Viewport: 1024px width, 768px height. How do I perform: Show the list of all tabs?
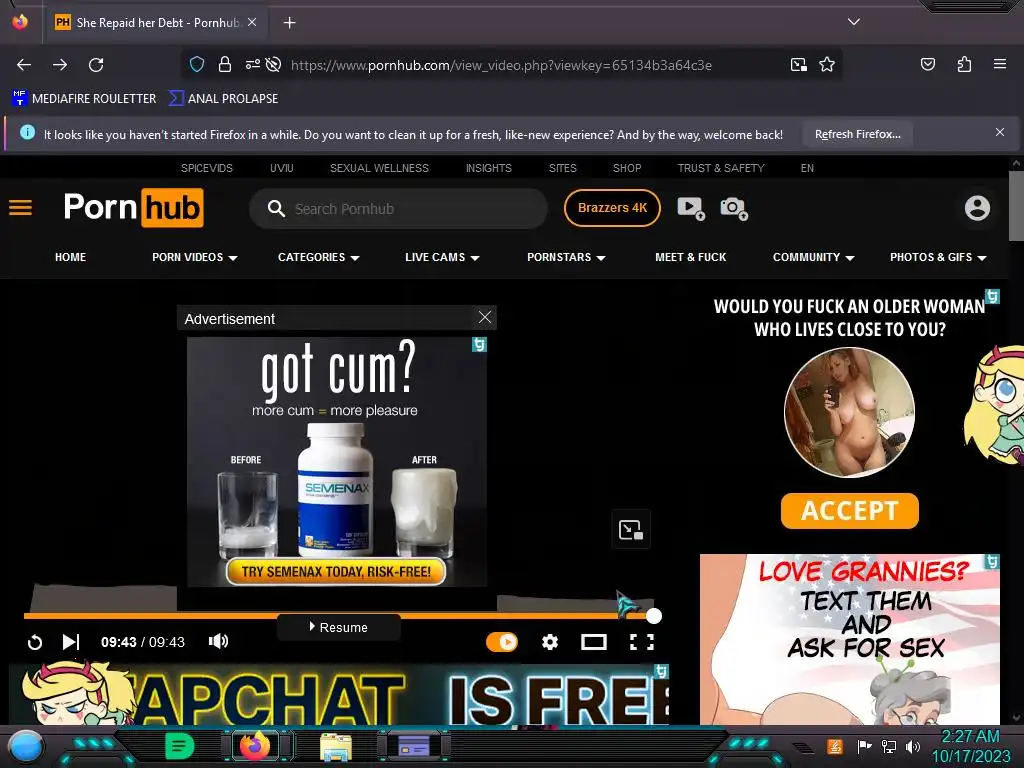coord(854,22)
